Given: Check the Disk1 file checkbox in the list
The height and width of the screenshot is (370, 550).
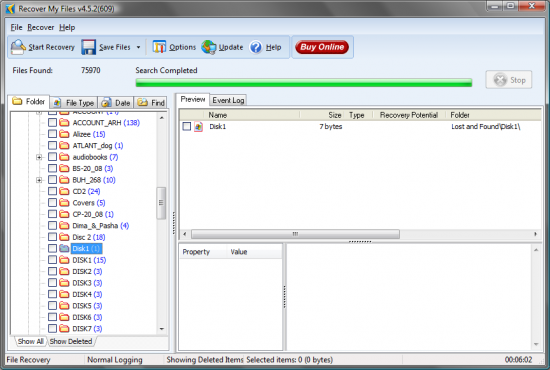Looking at the screenshot, I should pos(187,126).
